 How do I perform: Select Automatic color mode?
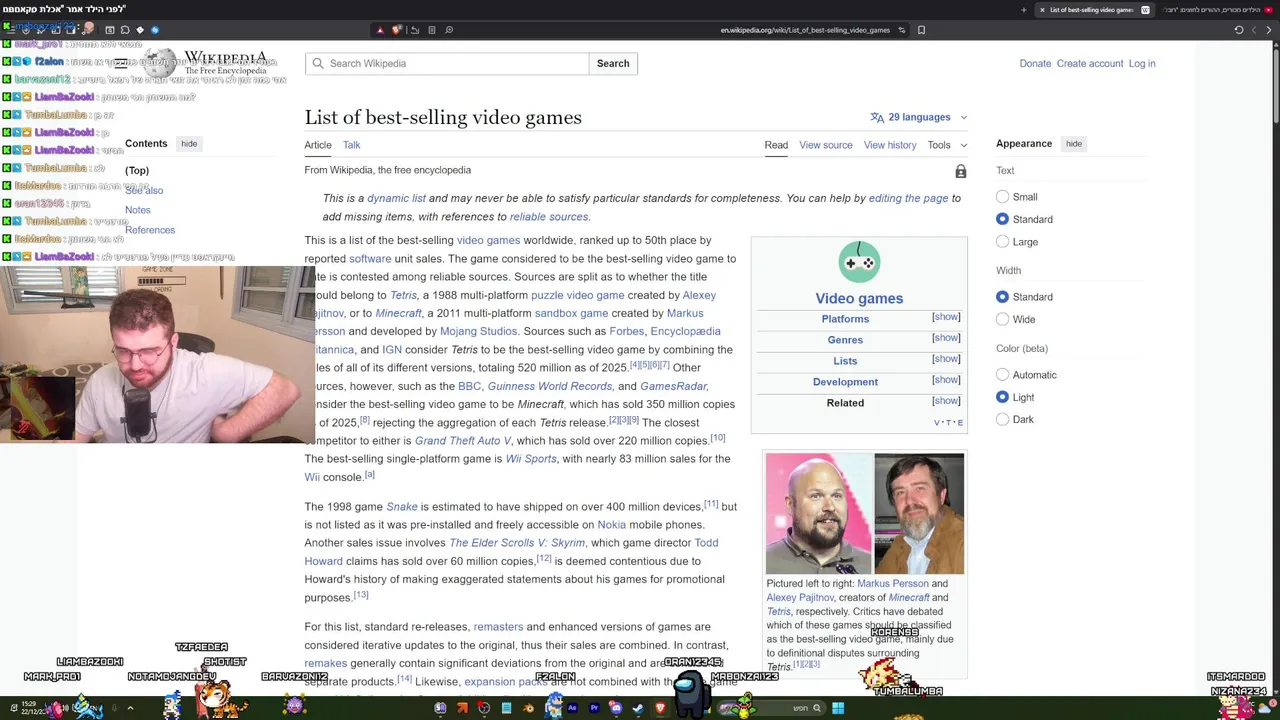1002,375
